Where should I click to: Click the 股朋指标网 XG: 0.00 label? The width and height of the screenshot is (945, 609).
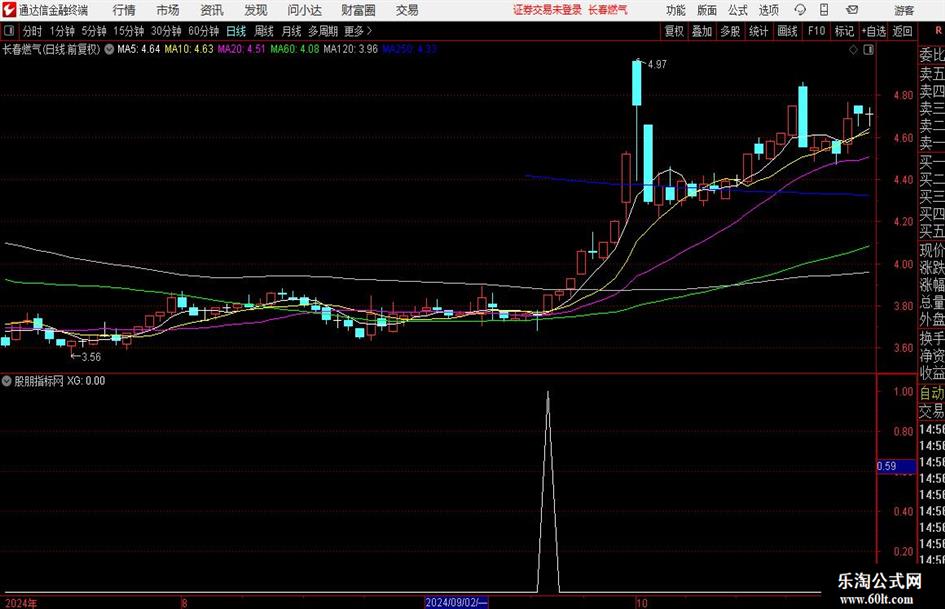(60, 381)
